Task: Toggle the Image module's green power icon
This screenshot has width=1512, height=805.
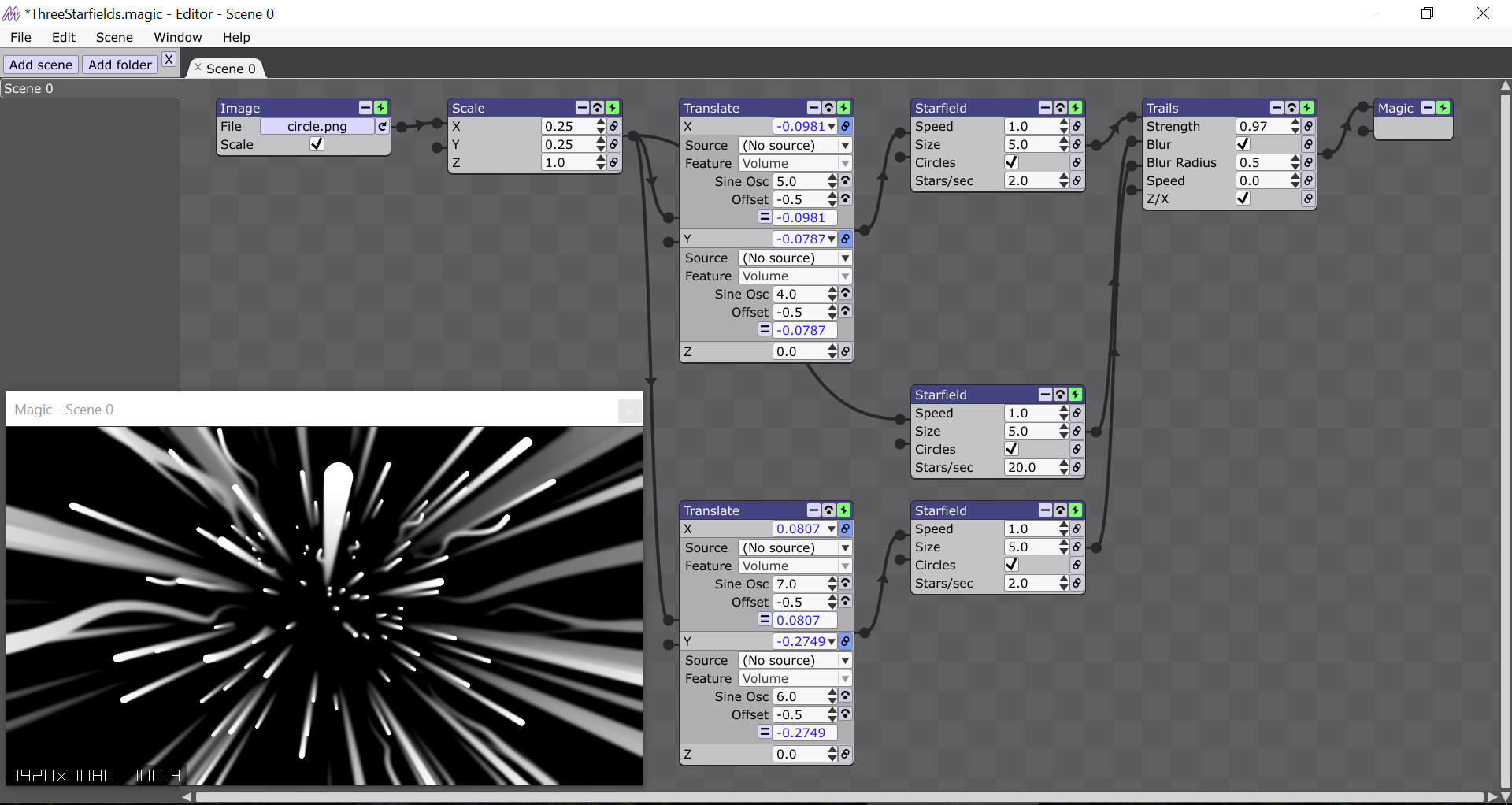Action: 381,108
